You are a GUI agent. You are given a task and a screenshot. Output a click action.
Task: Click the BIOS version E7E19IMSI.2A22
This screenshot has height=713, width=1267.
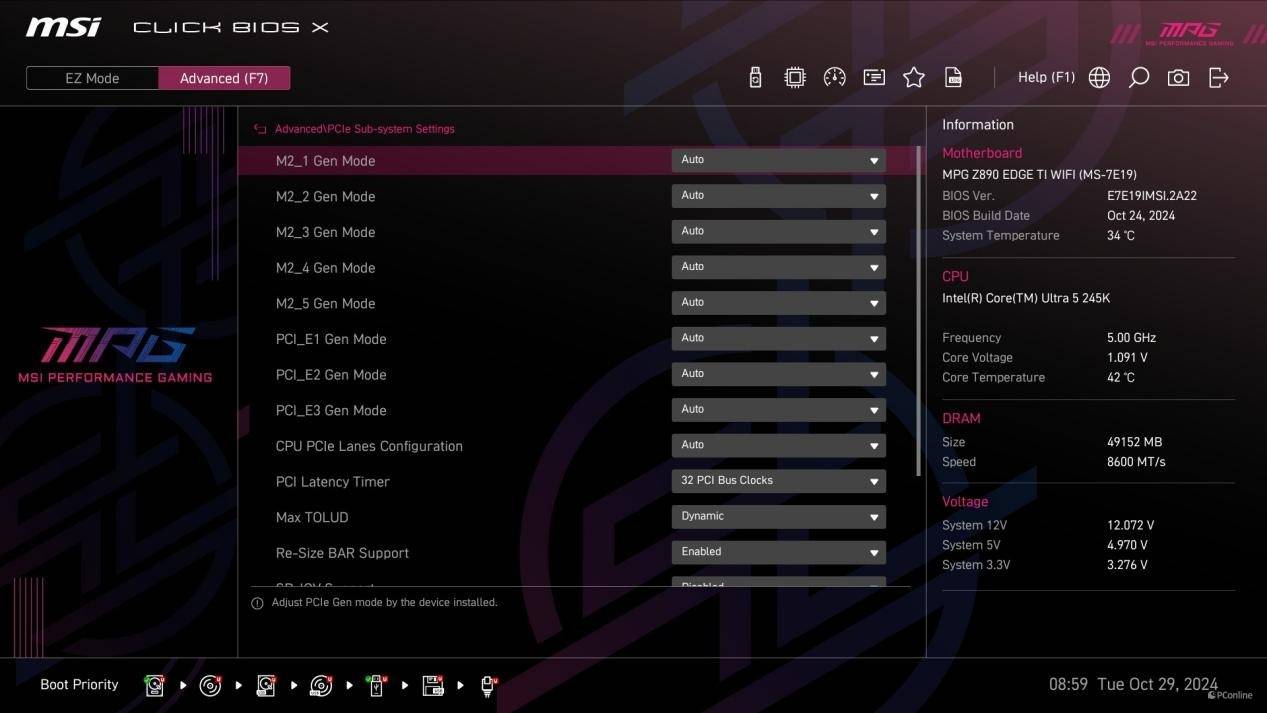(x=1152, y=196)
